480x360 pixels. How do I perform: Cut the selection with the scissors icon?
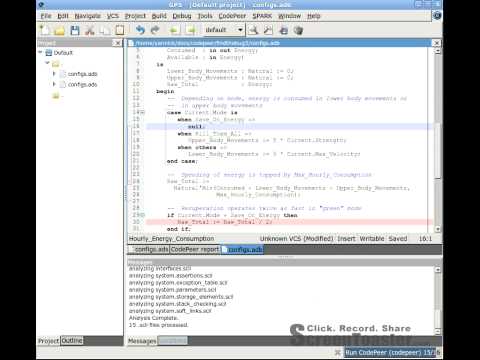tap(89, 31)
